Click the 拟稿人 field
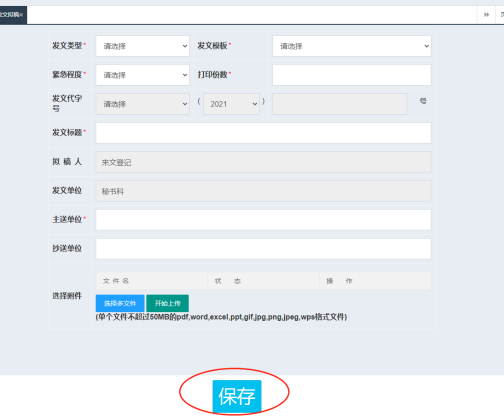This screenshot has width=504, height=417. point(263,162)
